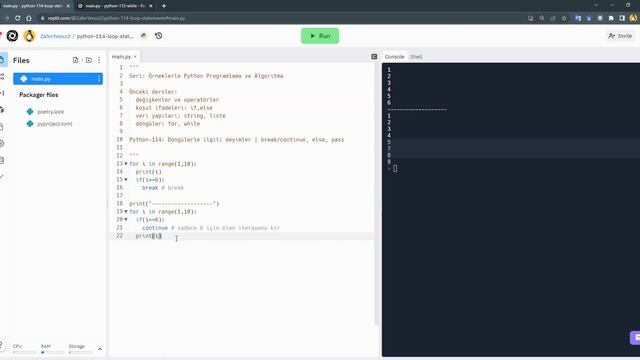This screenshot has width=640, height=360.
Task: Reload the page
Action: point(18,18)
